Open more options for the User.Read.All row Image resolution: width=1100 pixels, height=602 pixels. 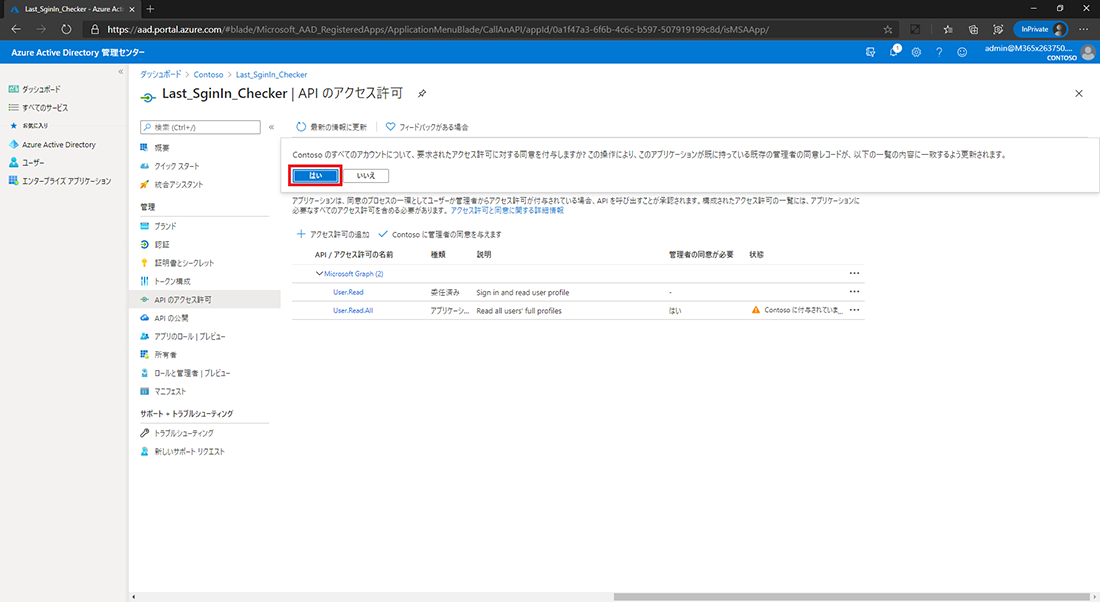point(854,309)
